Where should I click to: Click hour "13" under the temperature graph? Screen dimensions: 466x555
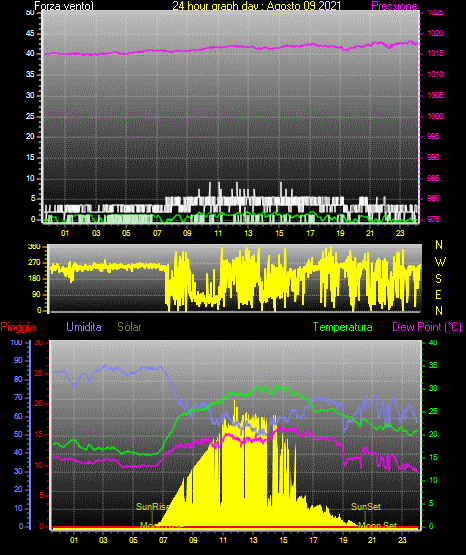(x=253, y=540)
